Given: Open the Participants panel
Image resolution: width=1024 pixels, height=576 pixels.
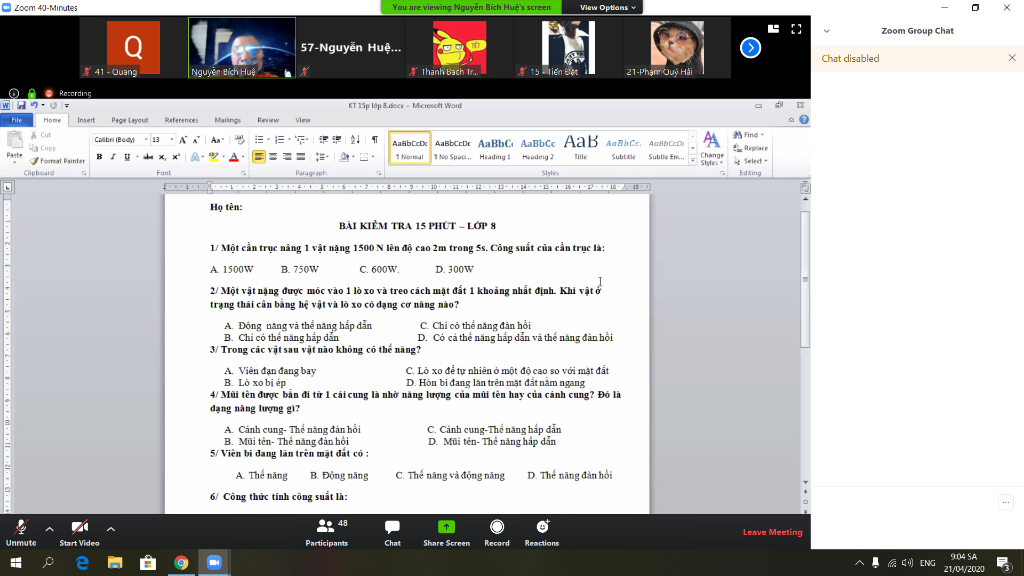Looking at the screenshot, I should click(327, 533).
